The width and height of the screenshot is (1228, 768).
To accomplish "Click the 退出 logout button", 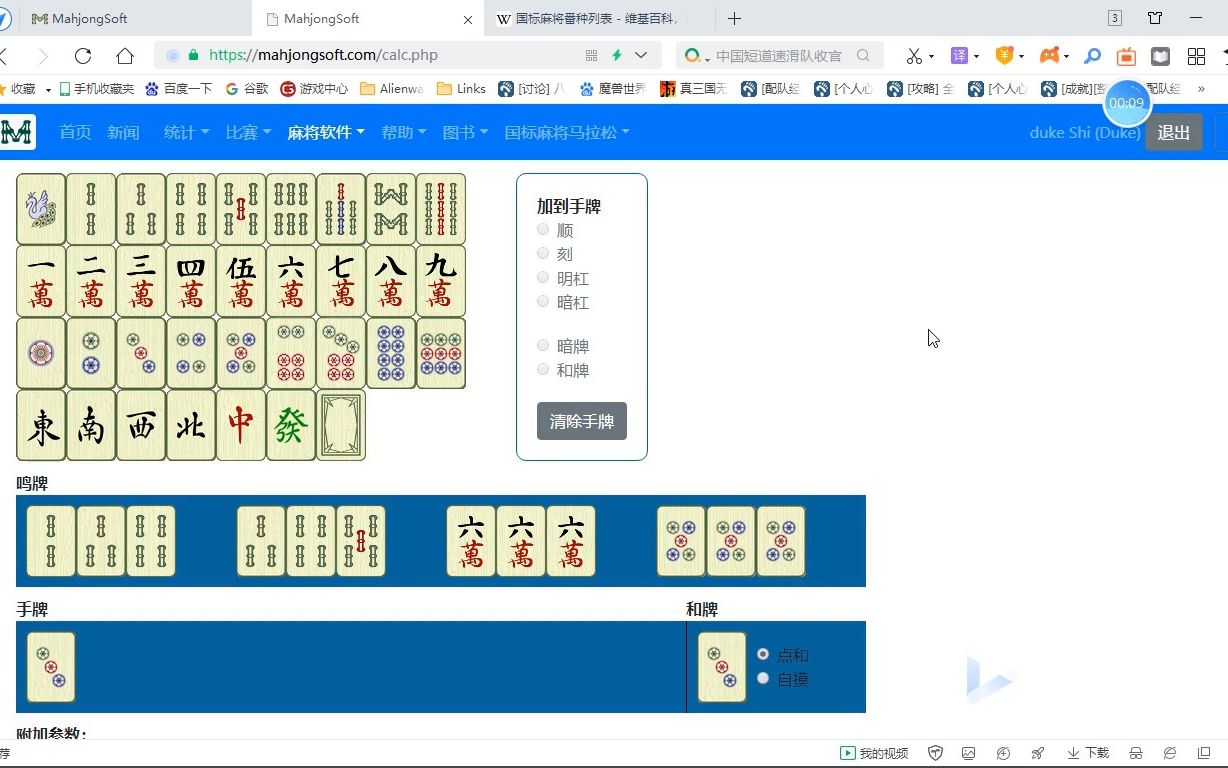I will [1174, 132].
